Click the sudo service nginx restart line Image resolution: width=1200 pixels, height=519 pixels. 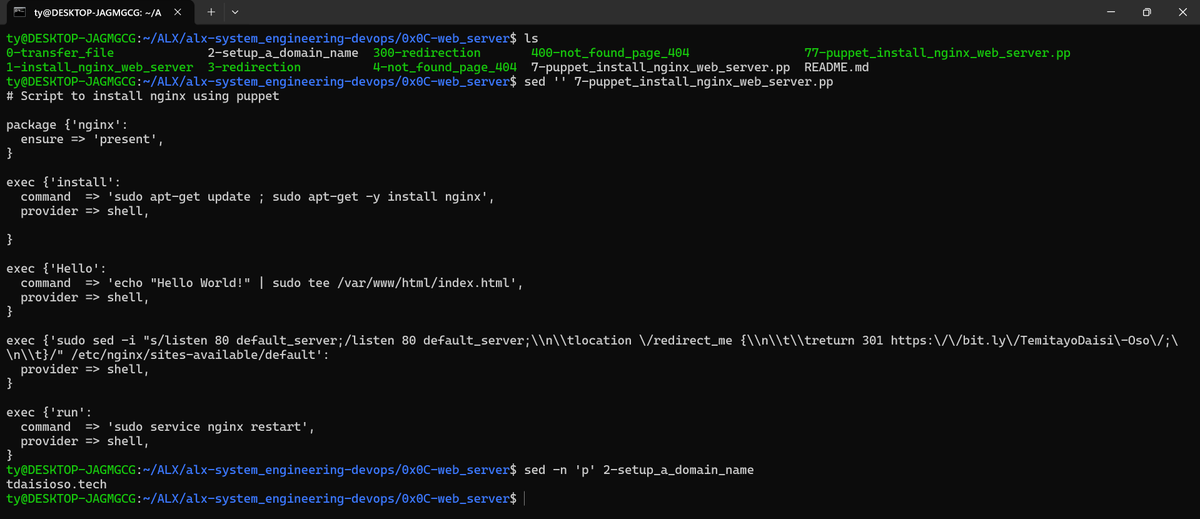(x=168, y=427)
